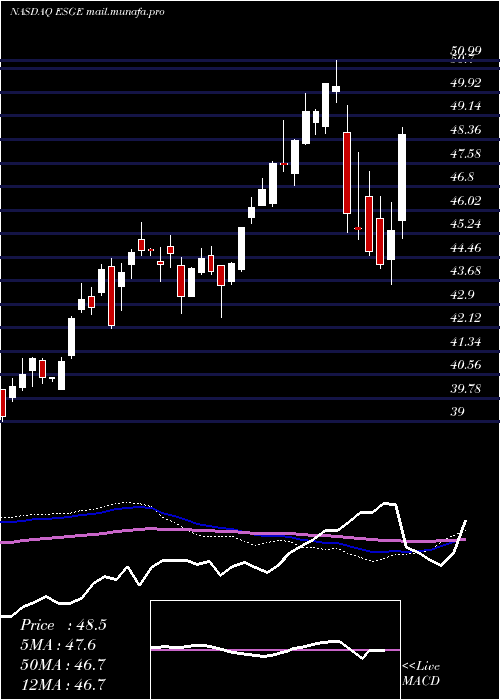Click the NASDAQ ESGE mail.munafa.pro title text
The height and width of the screenshot is (700, 500).
tap(87, 11)
